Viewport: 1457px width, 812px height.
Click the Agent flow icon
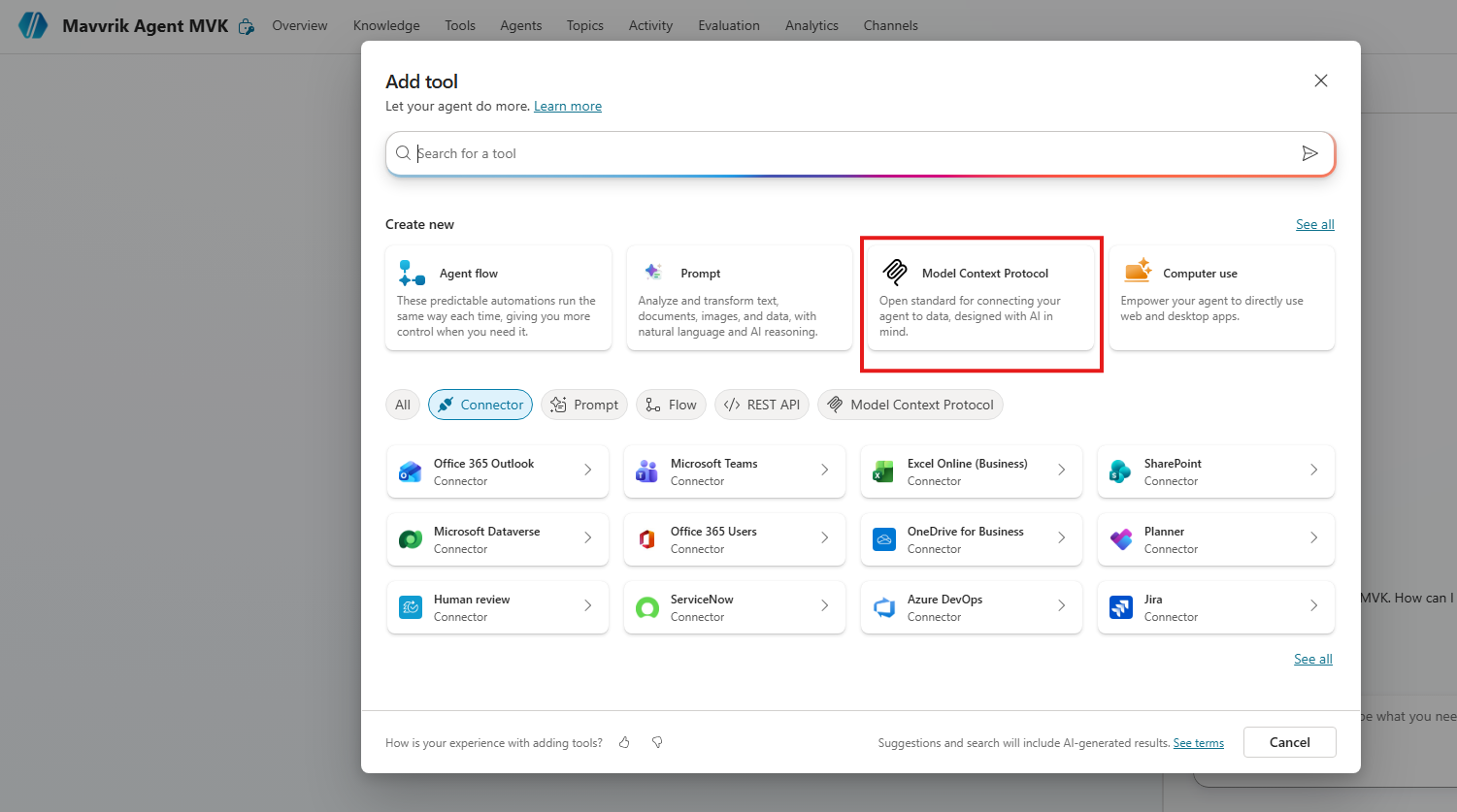(412, 274)
